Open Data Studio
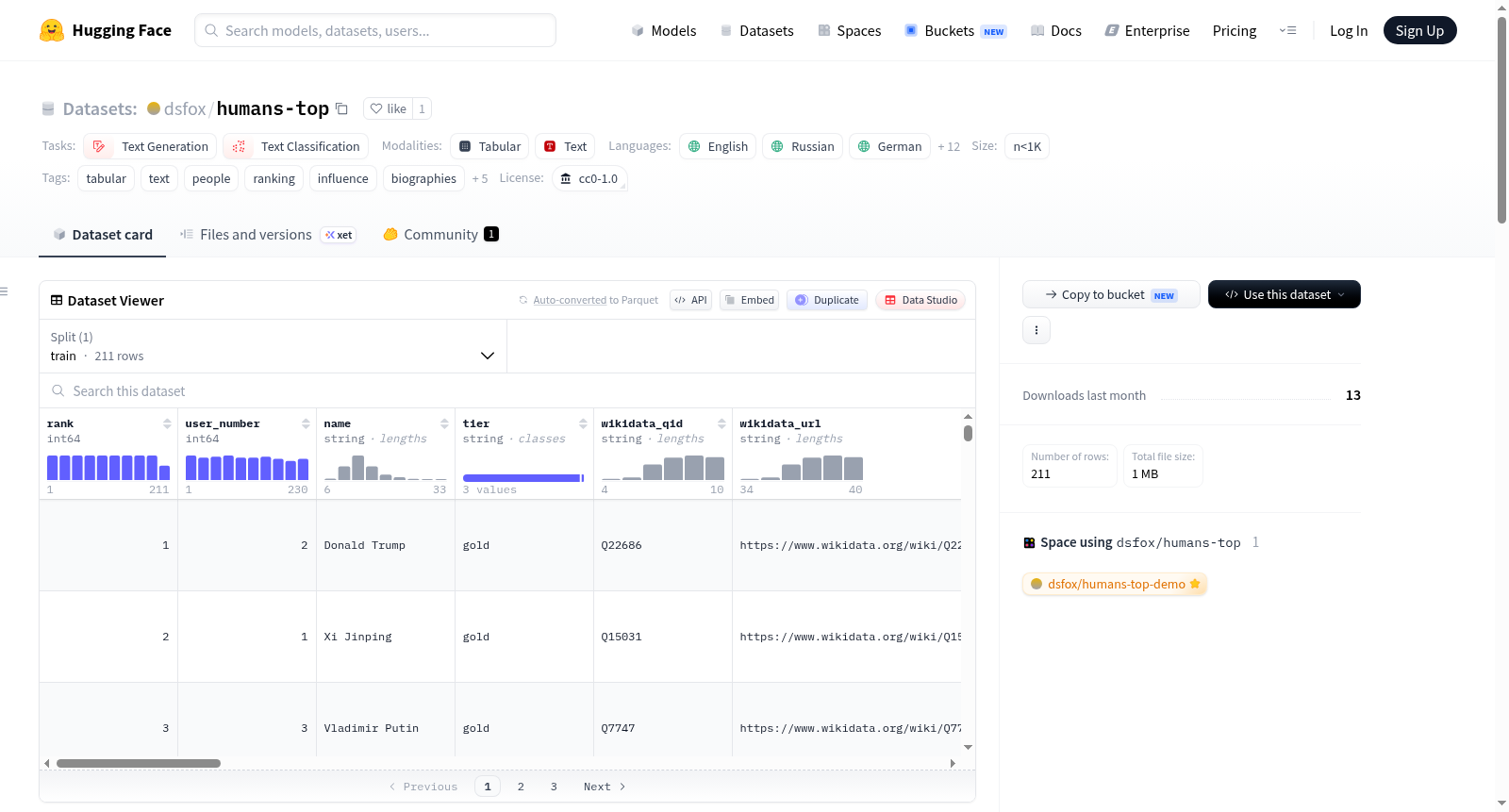This screenshot has height=812, width=1509. pos(920,300)
